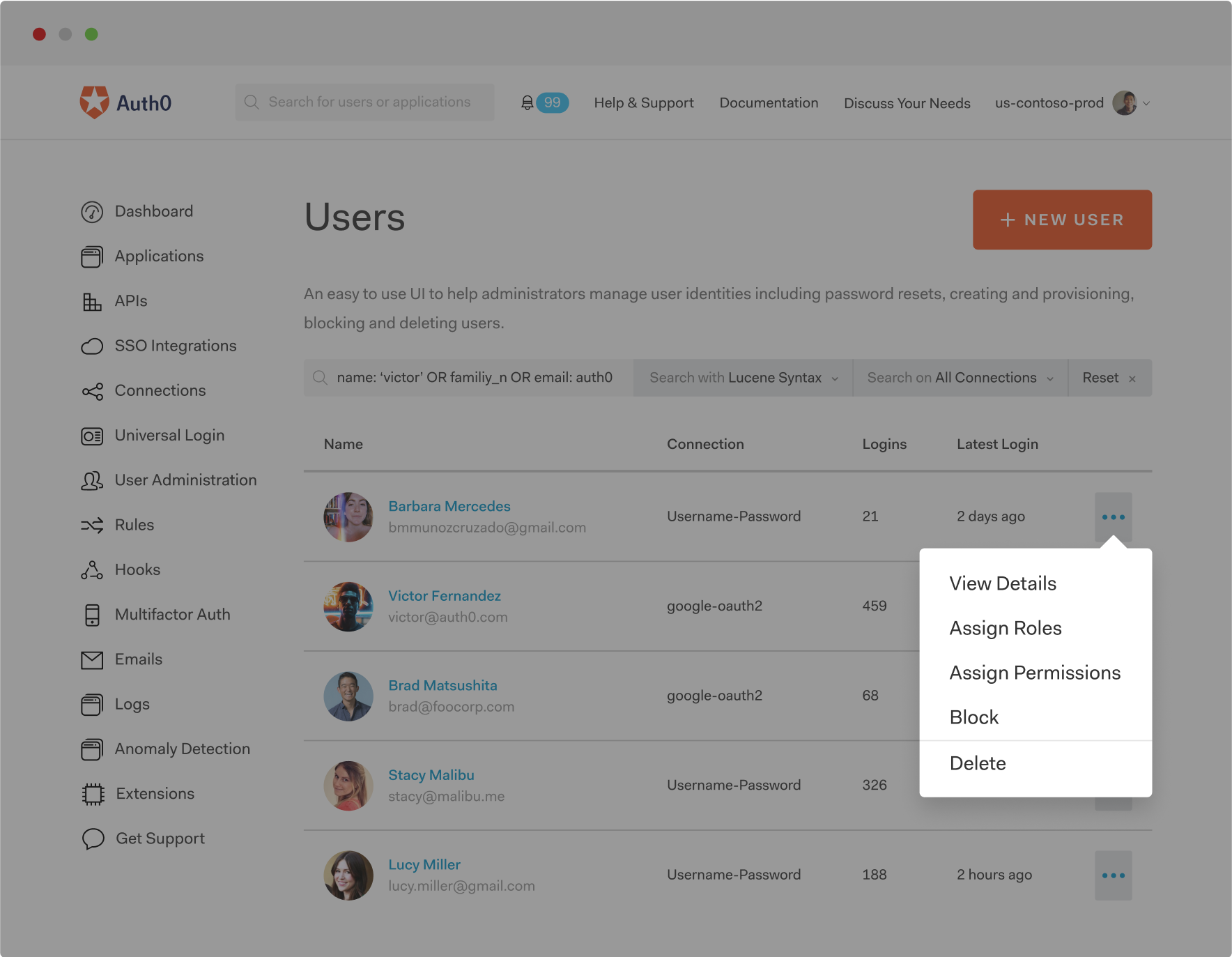Click the Multifactor Auth sidebar icon
This screenshot has height=957, width=1232.
click(92, 614)
